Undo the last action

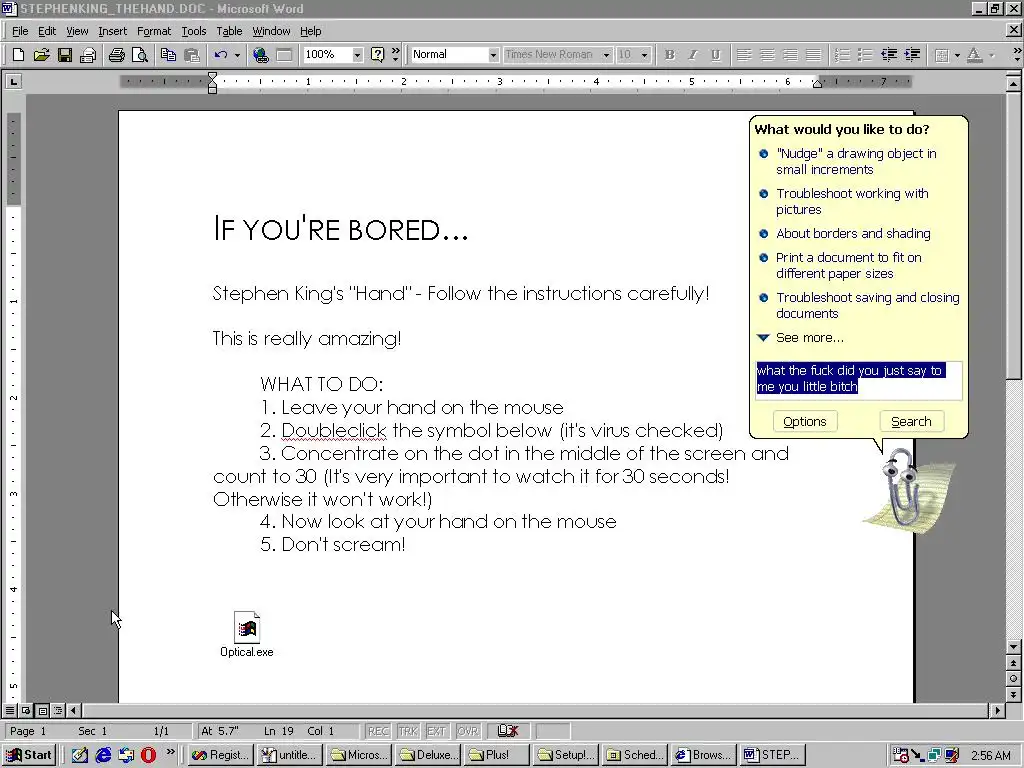(221, 55)
